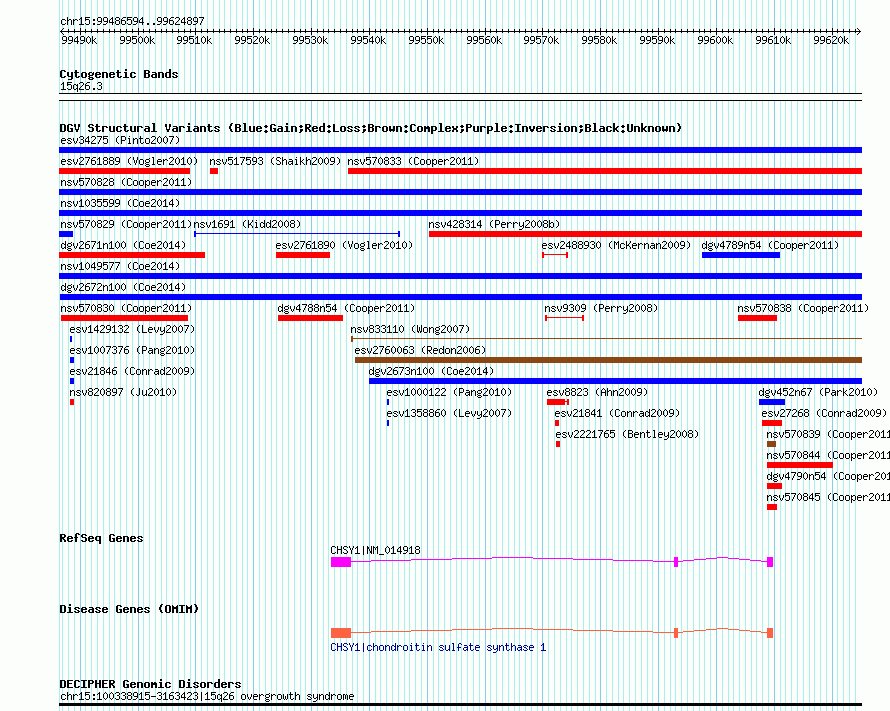Viewport: 890px width, 711px height.
Task: Select the nsv1691 (Kidd2008) variant line
Action: [x=296, y=234]
